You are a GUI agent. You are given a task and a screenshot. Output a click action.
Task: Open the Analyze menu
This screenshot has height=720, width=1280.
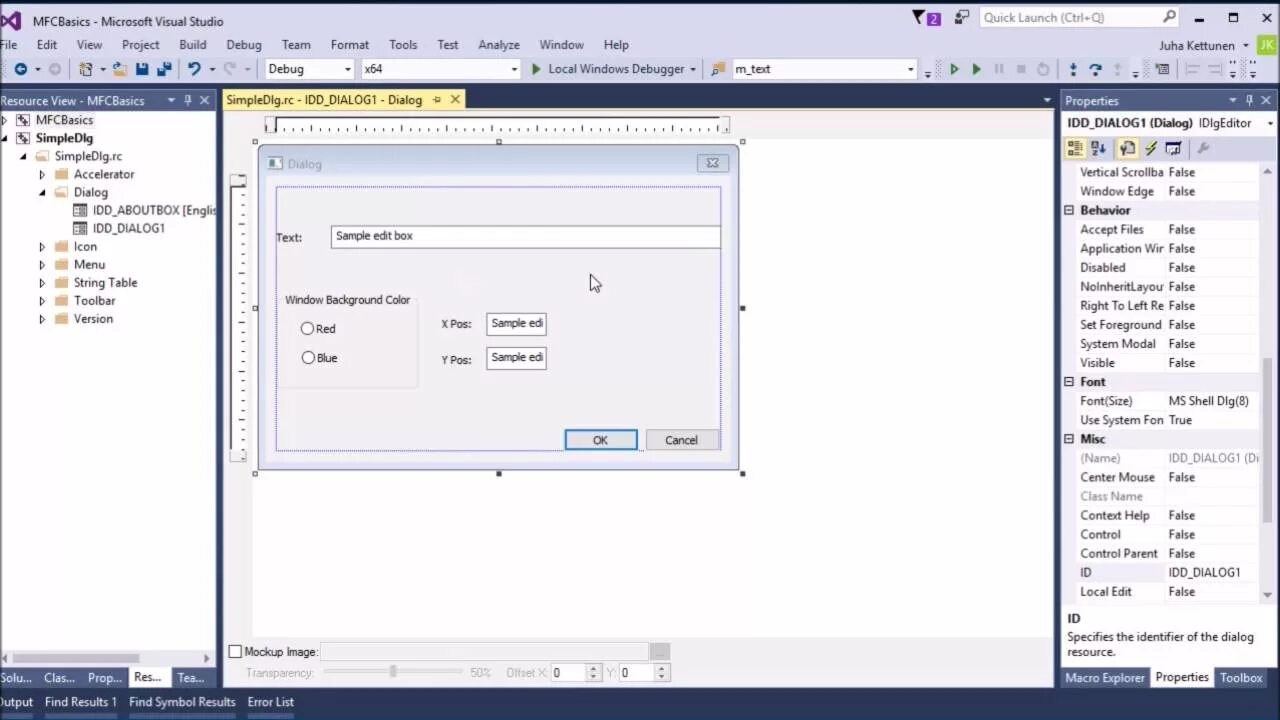point(499,45)
